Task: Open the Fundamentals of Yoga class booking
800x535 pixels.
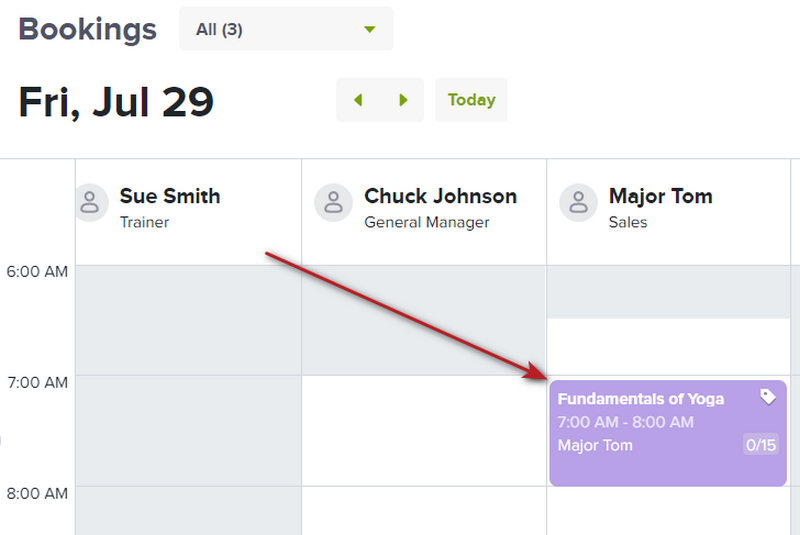Action: (x=668, y=433)
